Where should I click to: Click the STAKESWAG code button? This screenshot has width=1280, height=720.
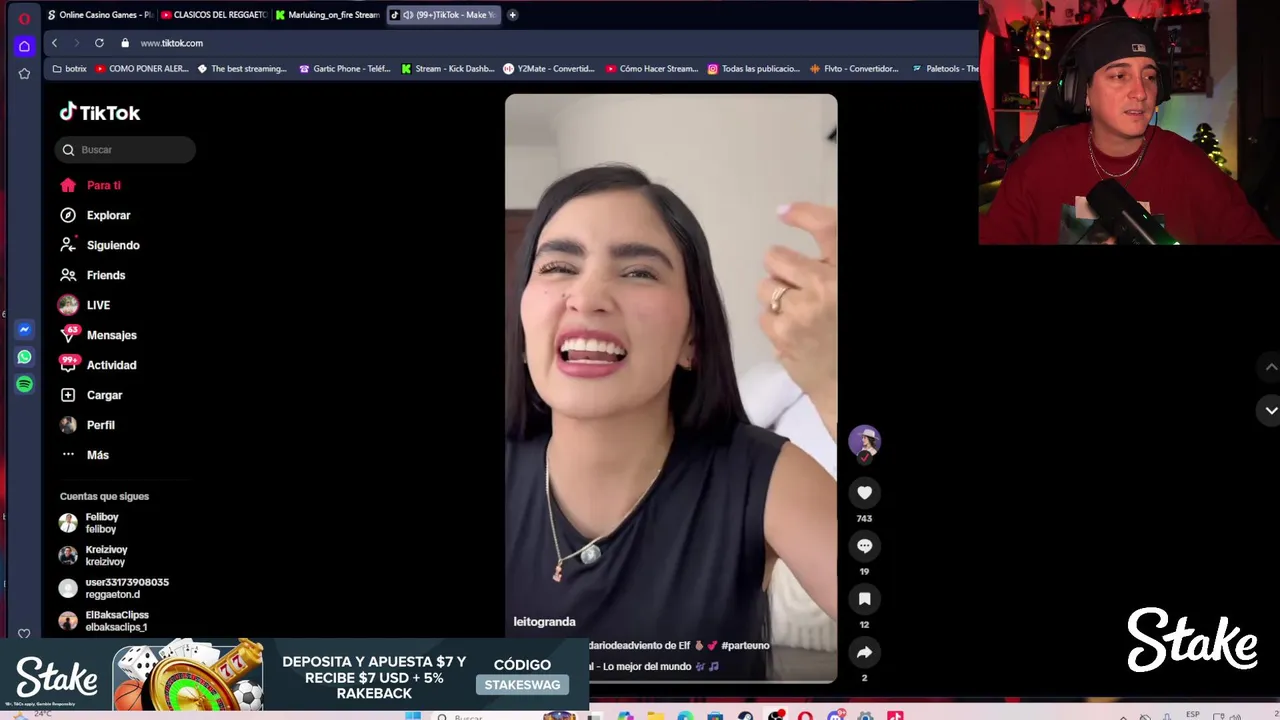[522, 685]
